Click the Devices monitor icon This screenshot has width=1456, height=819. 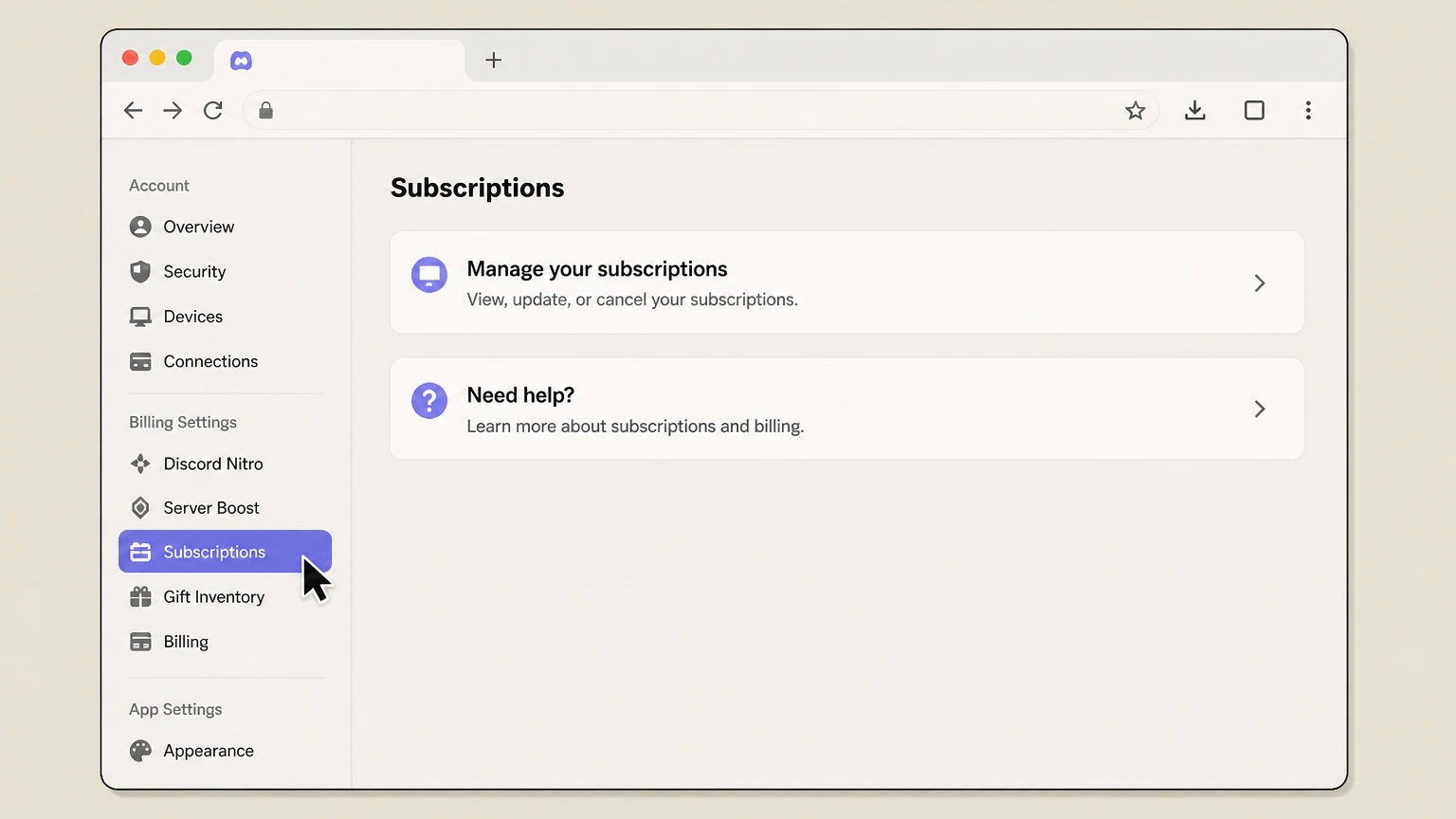[x=140, y=317]
